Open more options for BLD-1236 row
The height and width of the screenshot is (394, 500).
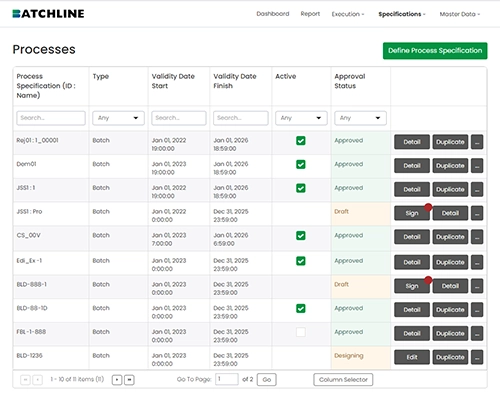click(x=477, y=357)
